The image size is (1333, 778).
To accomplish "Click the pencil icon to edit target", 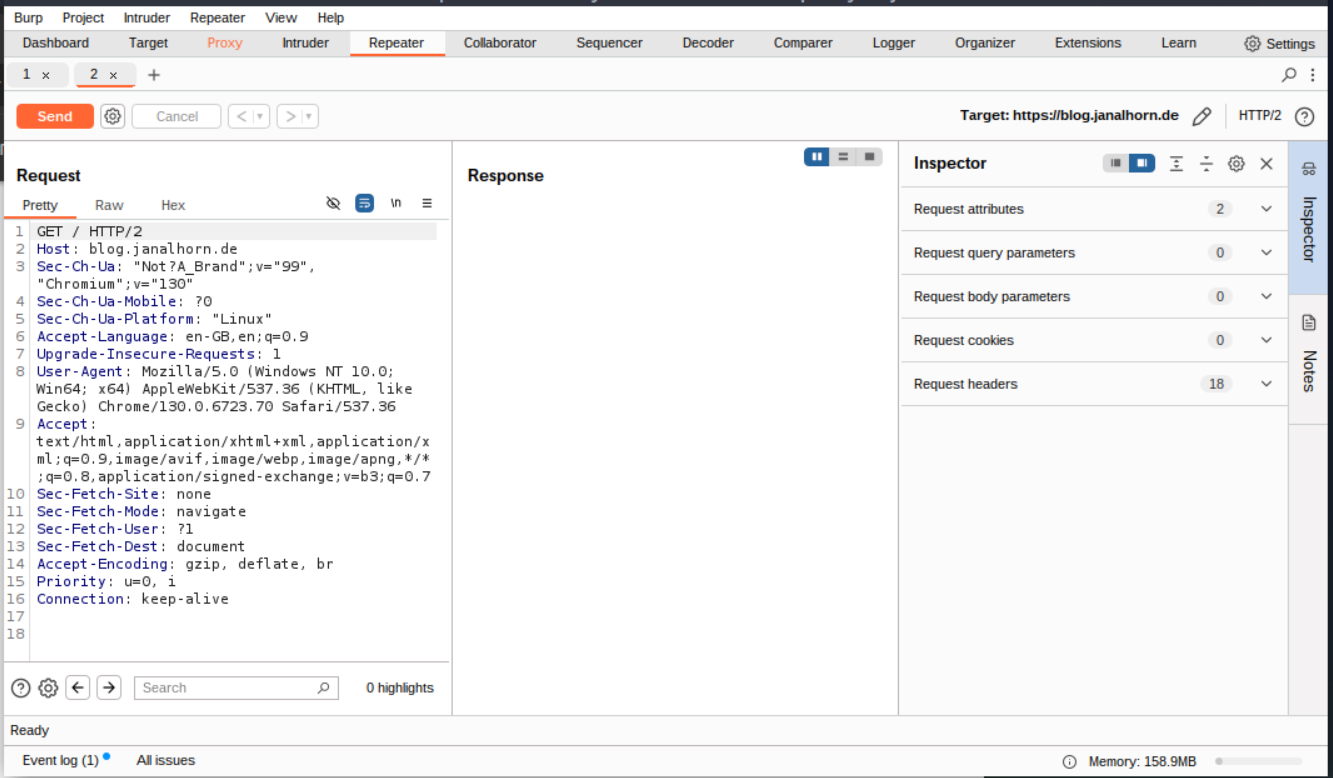I will click(1201, 116).
